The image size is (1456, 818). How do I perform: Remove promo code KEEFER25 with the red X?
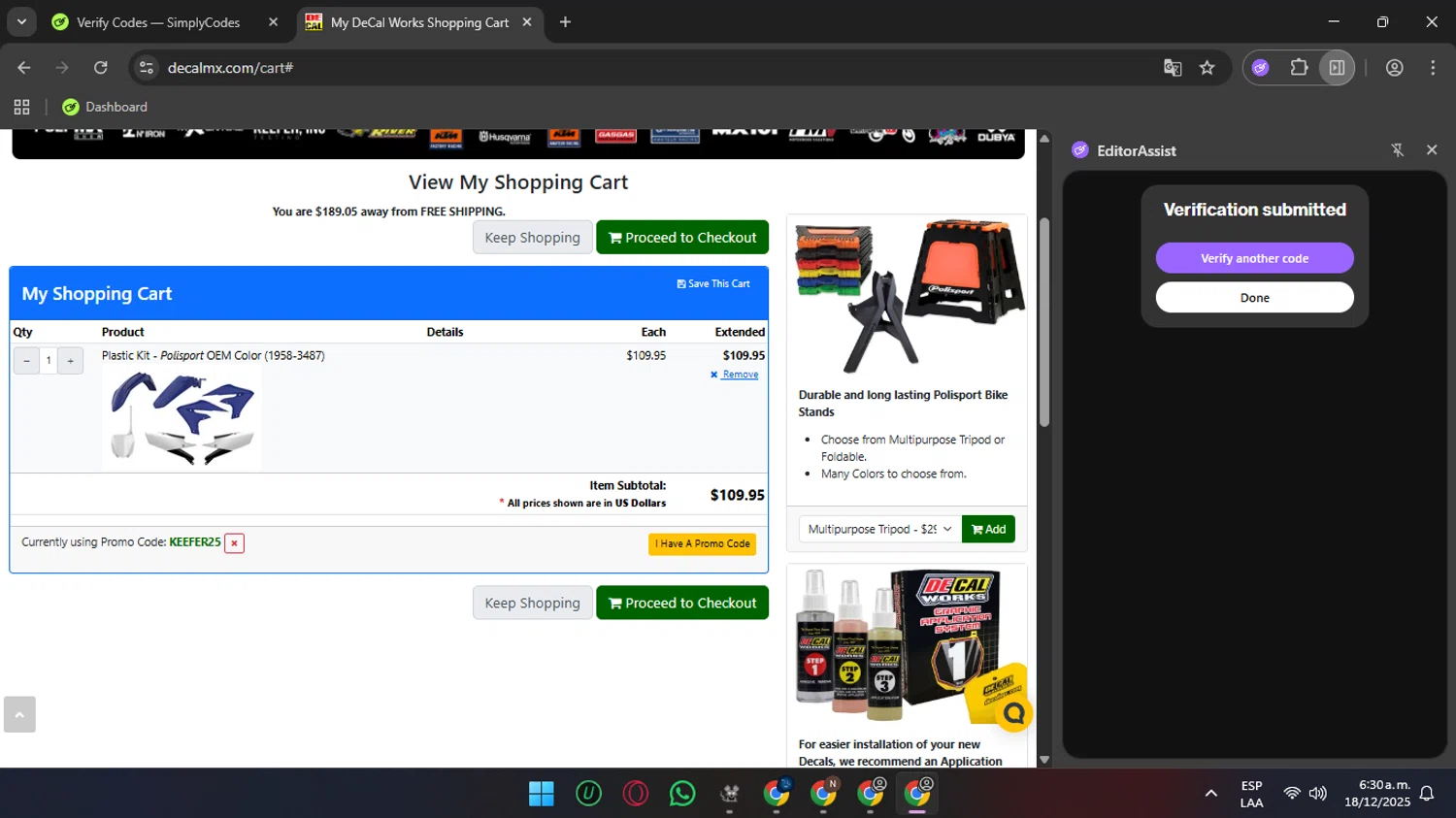[x=234, y=543]
